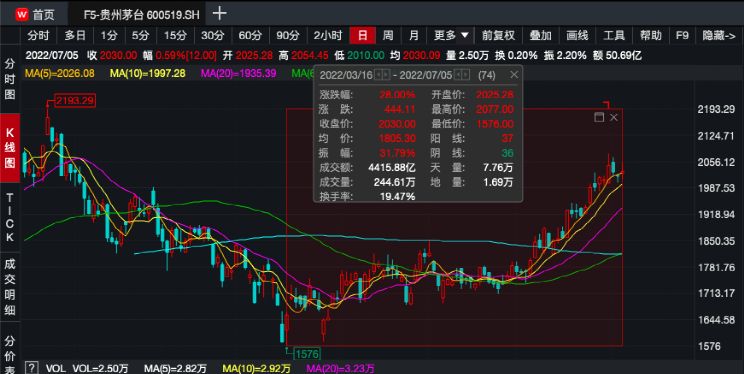Click the 涨跌幅 28.00% value in popup
The image size is (744, 374).
[x=397, y=95]
